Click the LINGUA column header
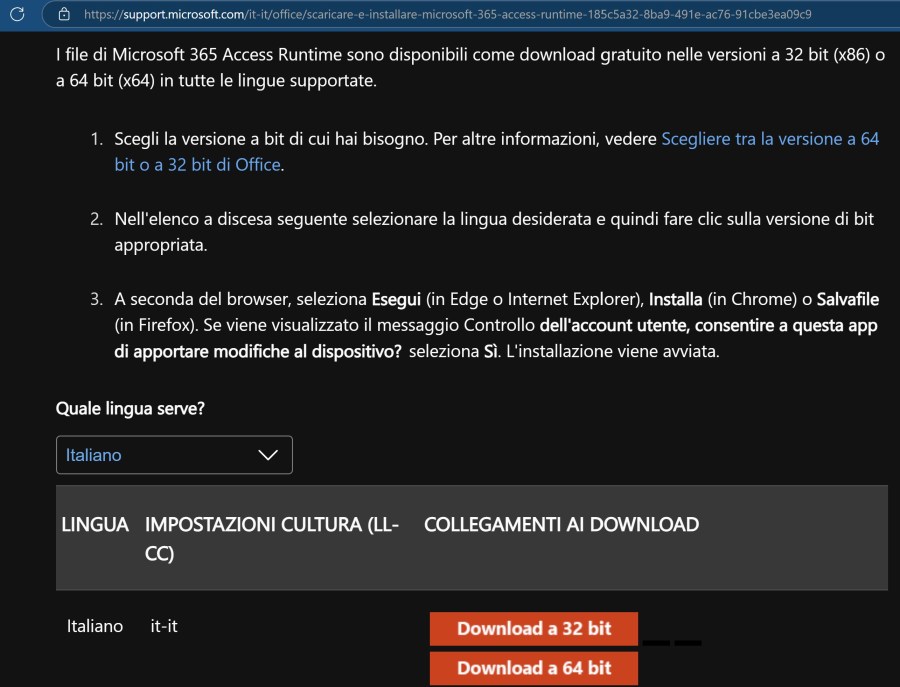The height and width of the screenshot is (687, 900). 95,524
